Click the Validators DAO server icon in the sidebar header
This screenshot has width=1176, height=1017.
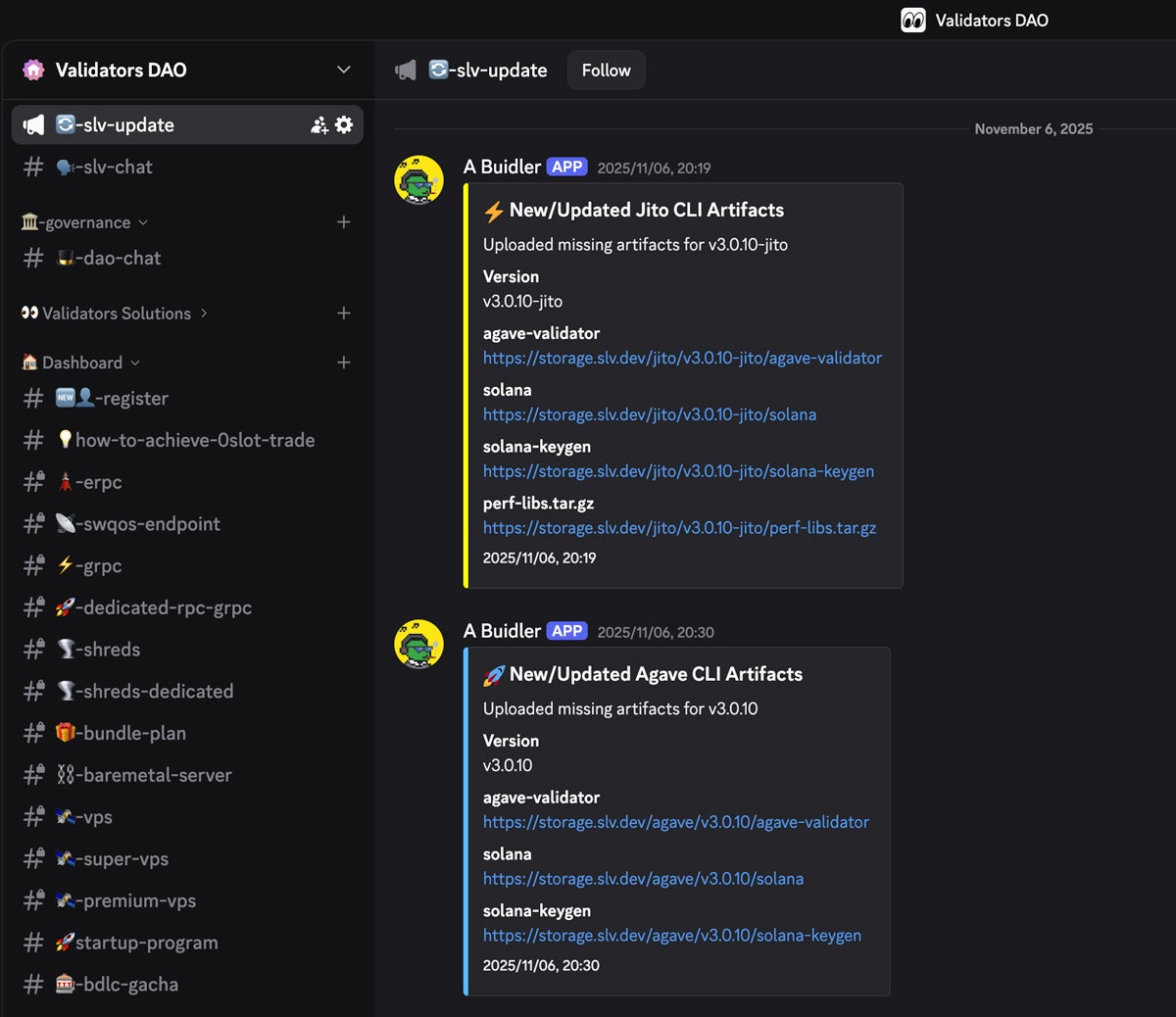point(33,70)
